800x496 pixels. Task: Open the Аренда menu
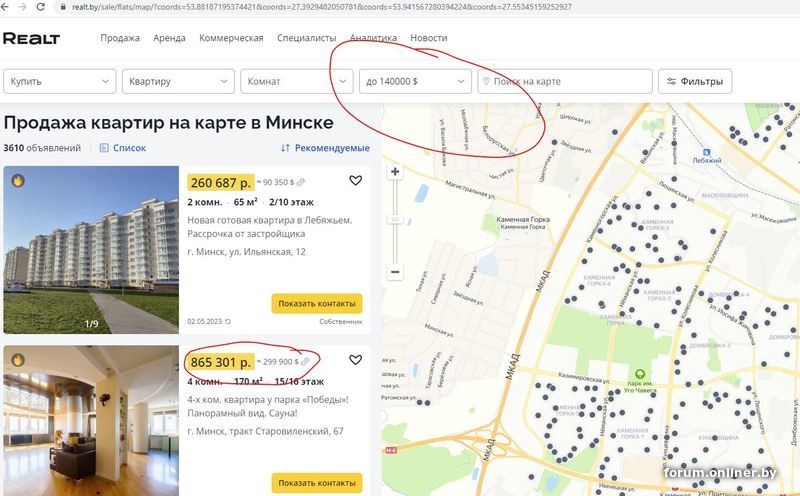point(169,38)
